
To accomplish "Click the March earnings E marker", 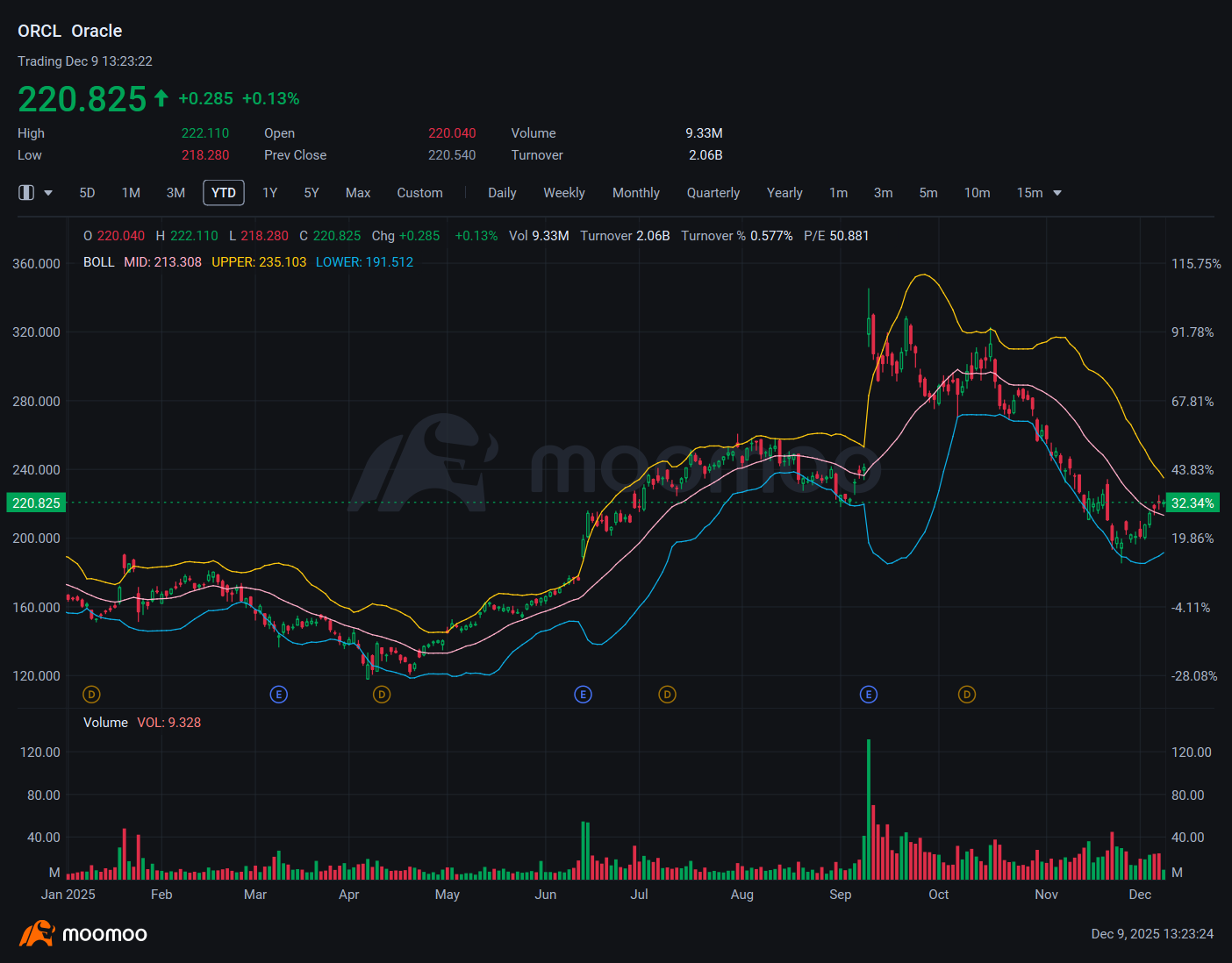I will (x=279, y=695).
